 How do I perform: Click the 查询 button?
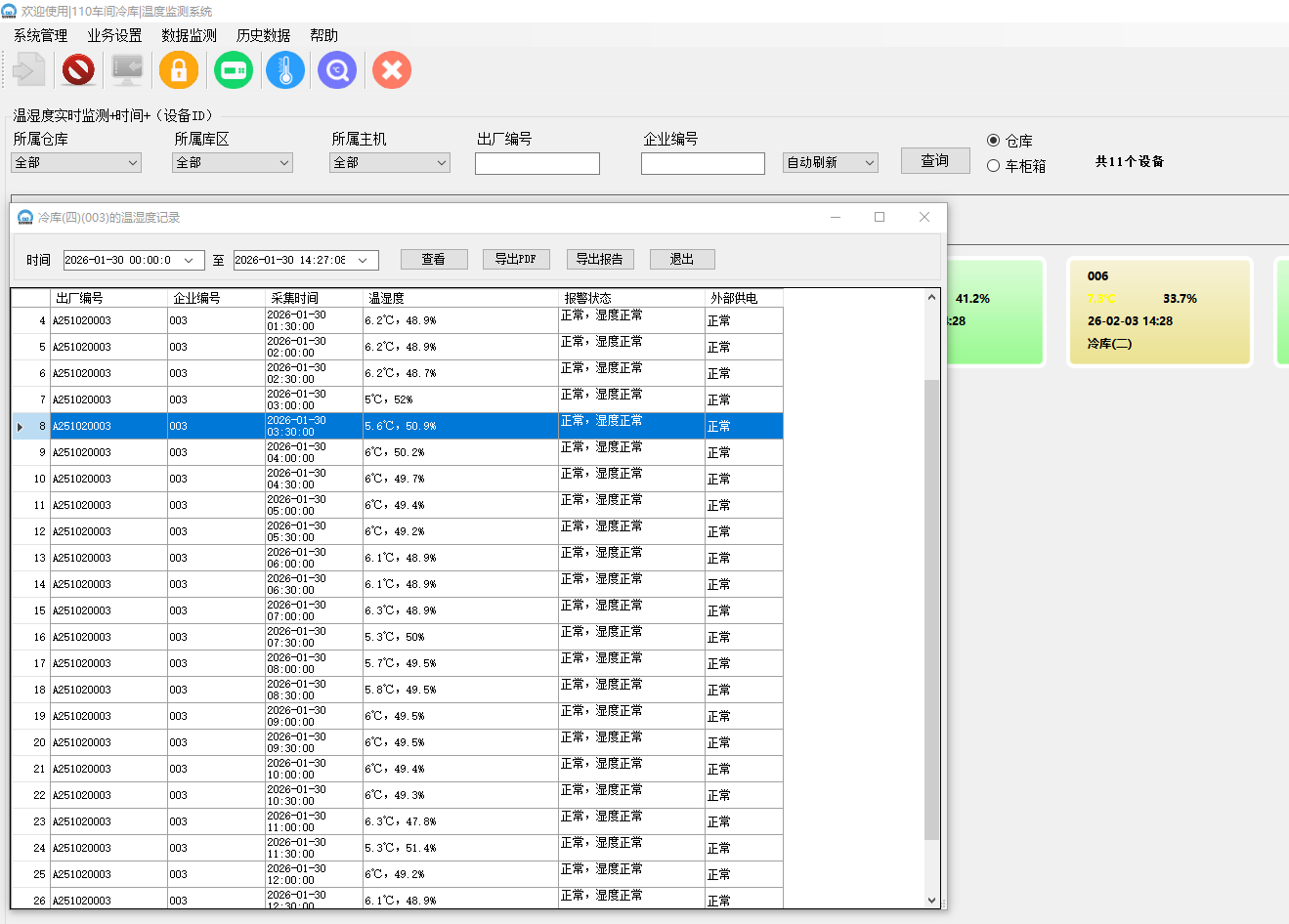pos(935,161)
